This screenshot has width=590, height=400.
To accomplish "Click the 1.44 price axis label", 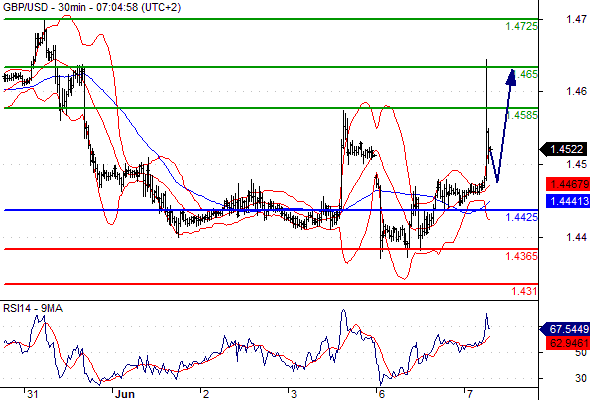I will point(576,237).
